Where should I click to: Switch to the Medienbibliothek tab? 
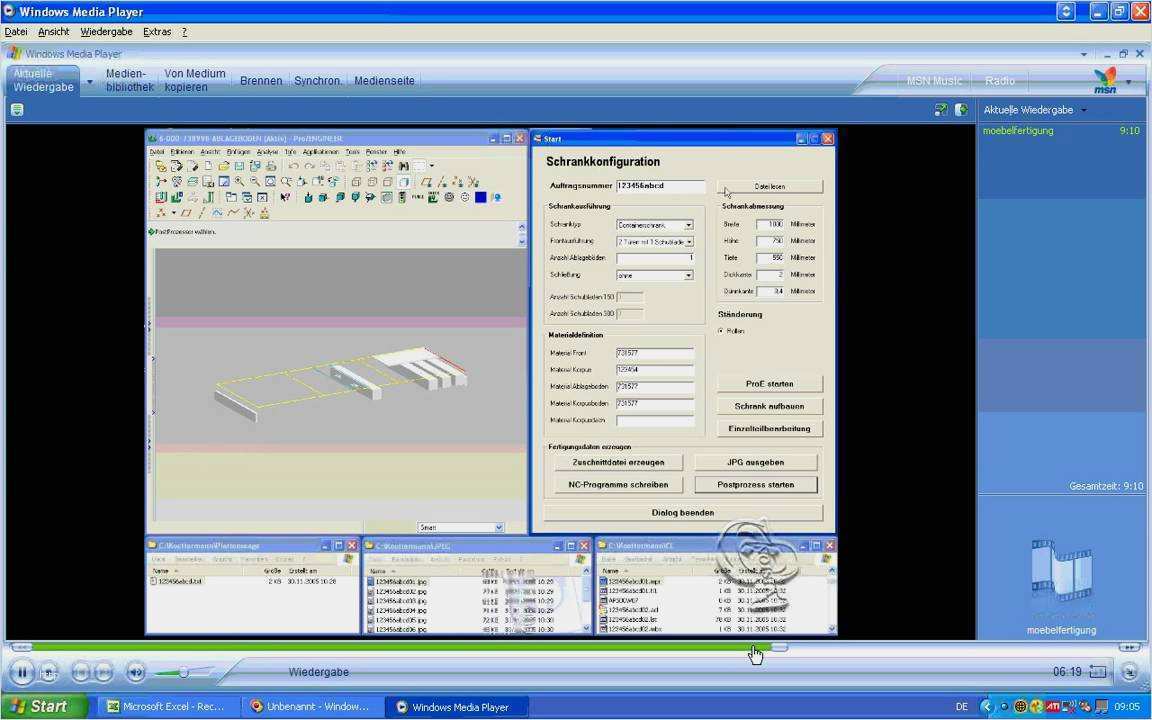[129, 80]
